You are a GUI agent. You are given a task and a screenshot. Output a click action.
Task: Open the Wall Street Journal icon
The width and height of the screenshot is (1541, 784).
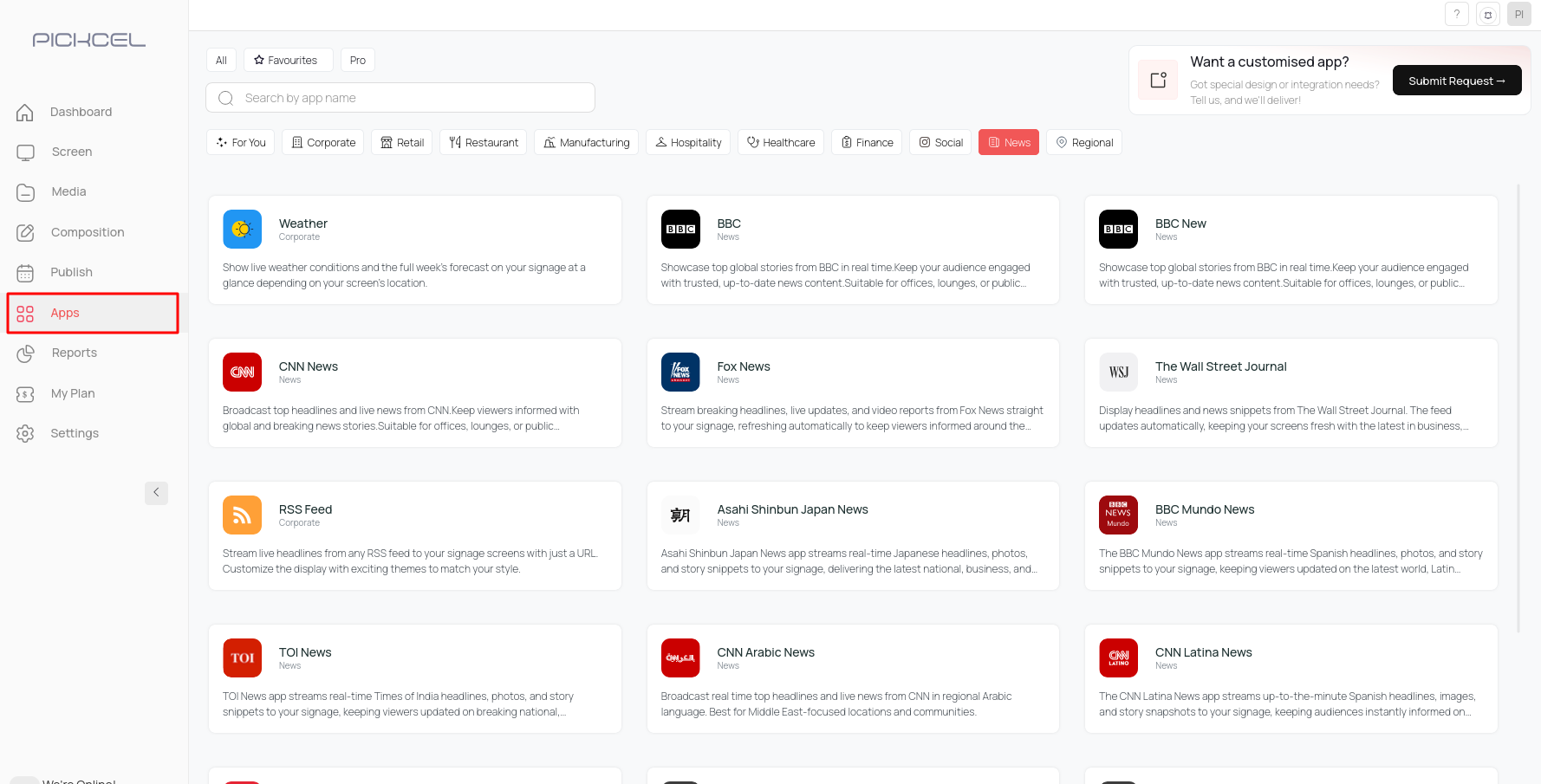1118,372
